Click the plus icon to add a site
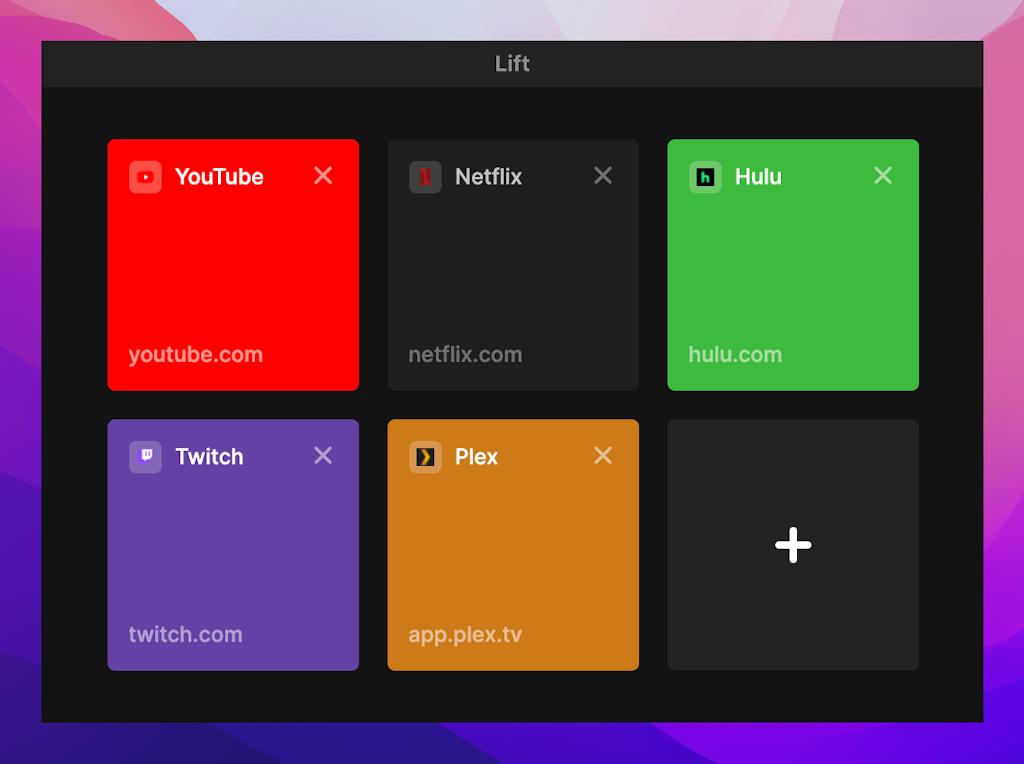This screenshot has height=764, width=1024. click(792, 545)
